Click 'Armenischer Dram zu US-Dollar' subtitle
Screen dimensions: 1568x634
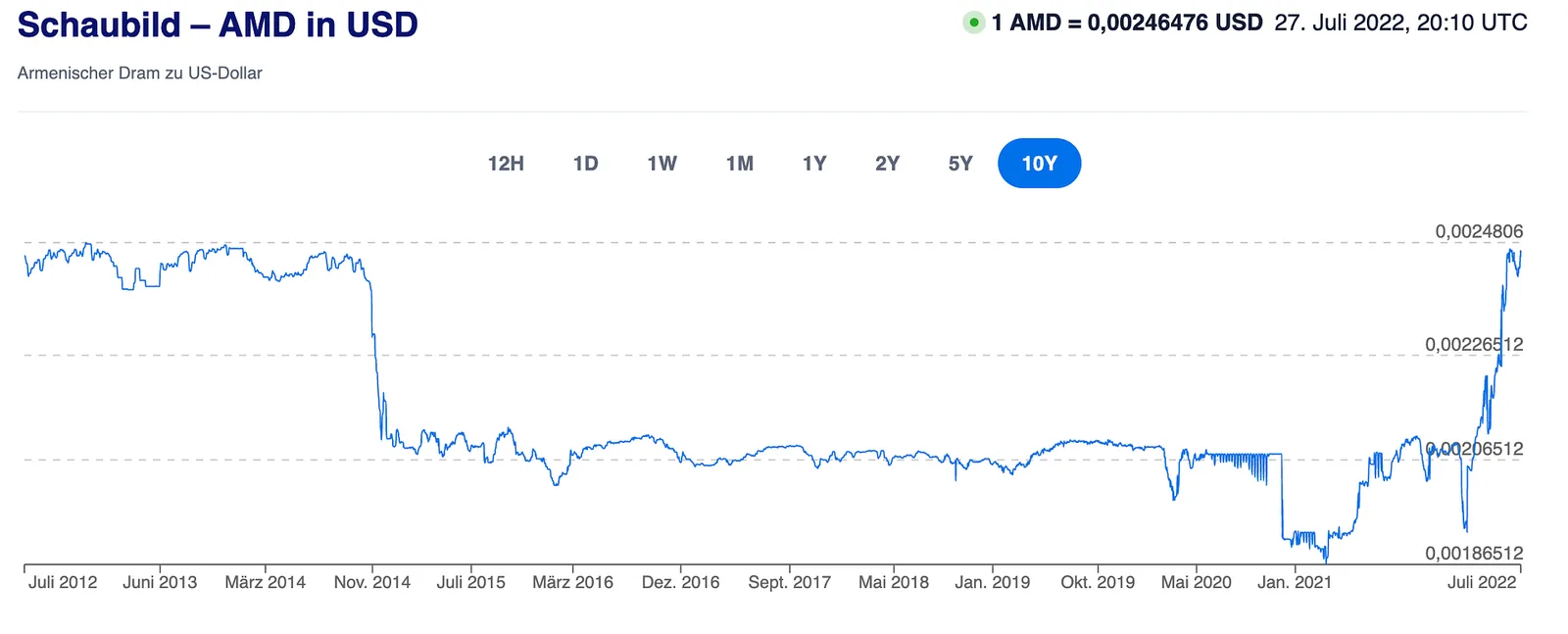point(140,73)
